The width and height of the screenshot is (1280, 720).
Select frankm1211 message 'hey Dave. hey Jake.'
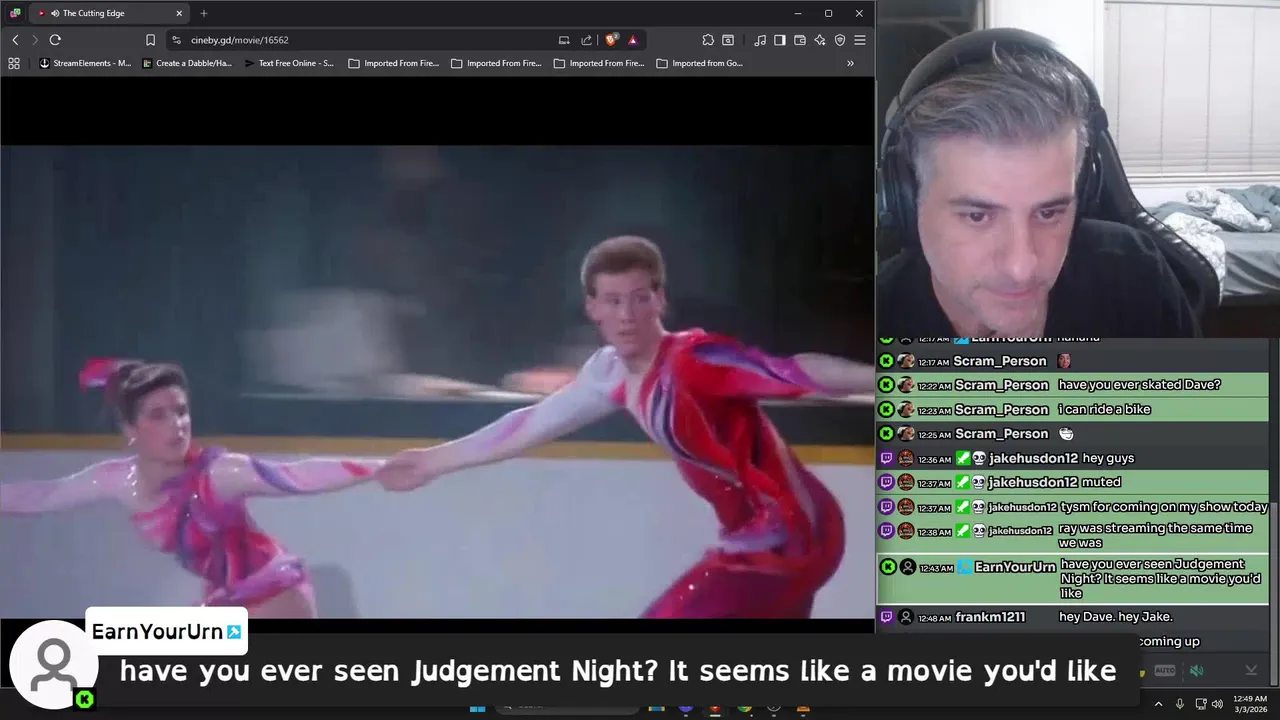[1116, 617]
